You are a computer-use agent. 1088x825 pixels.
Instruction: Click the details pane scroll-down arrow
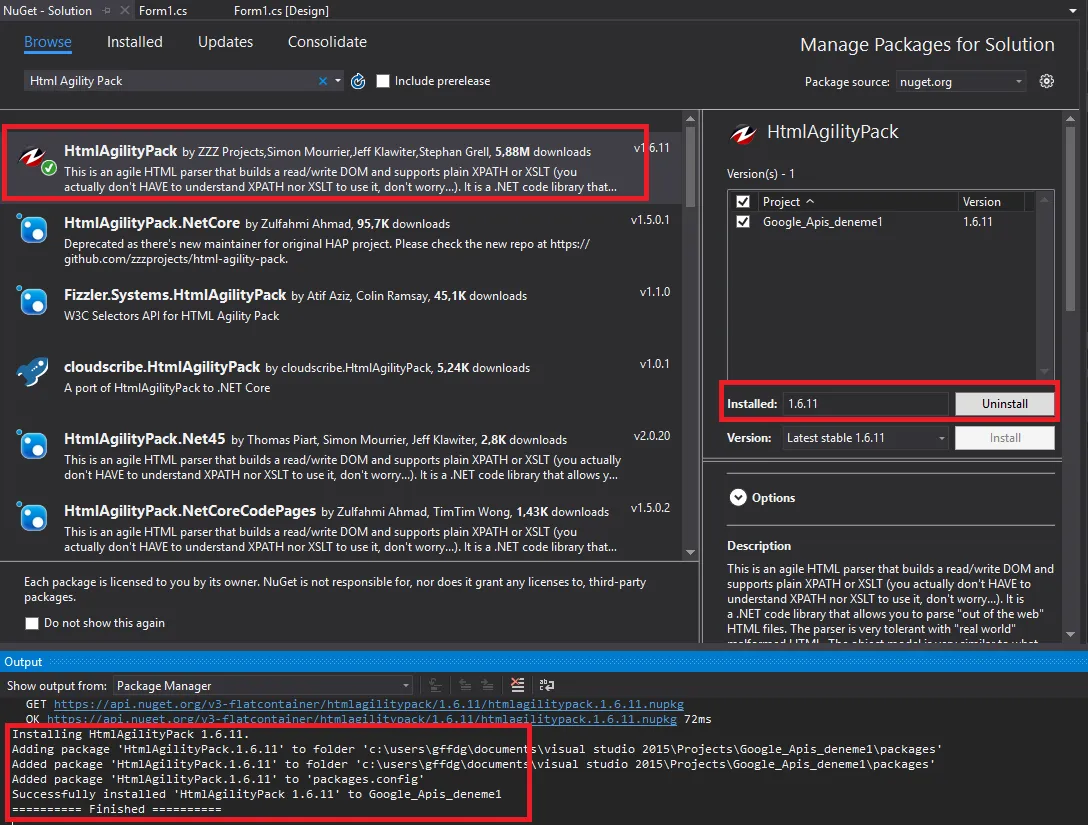(x=1070, y=634)
